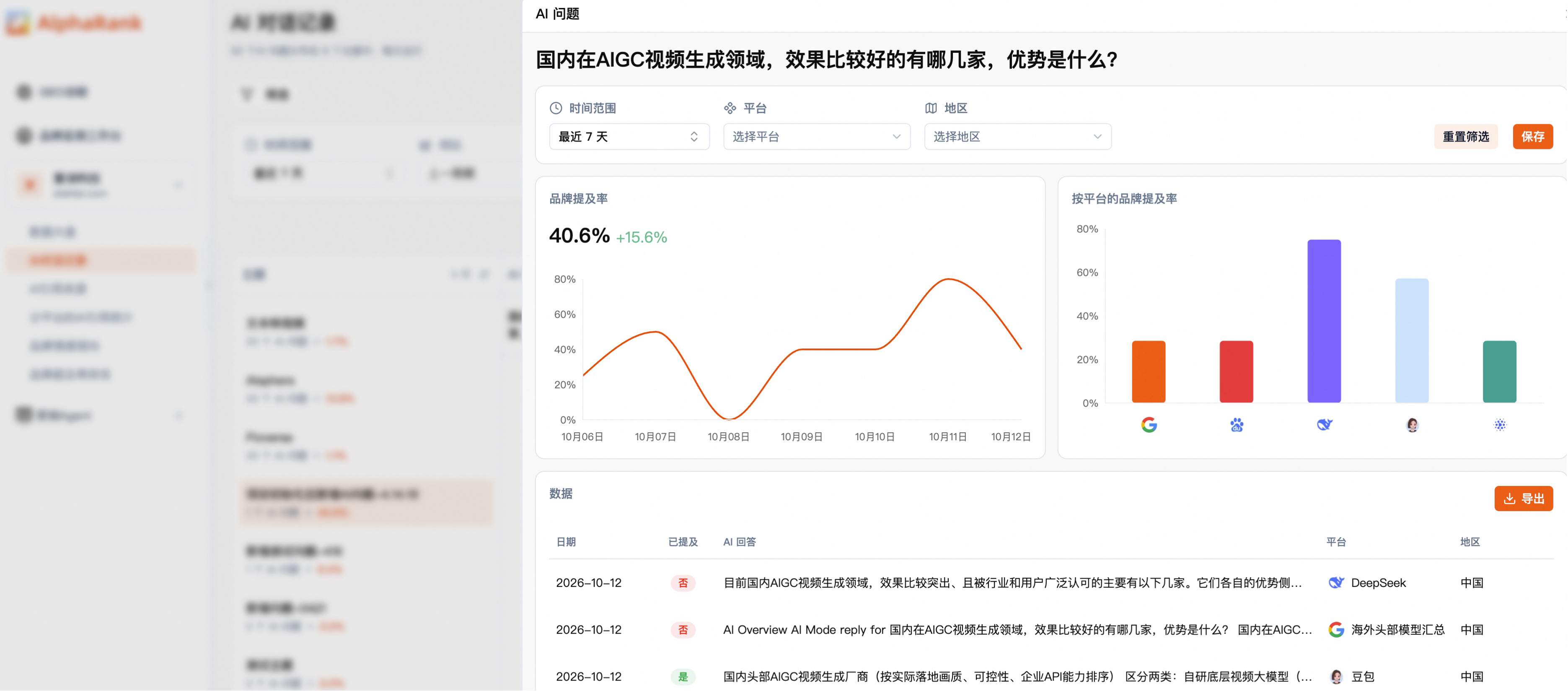Click the DeepSeek whale icon under chart
Viewport: 1568px width, 691px height.
[x=1324, y=425]
